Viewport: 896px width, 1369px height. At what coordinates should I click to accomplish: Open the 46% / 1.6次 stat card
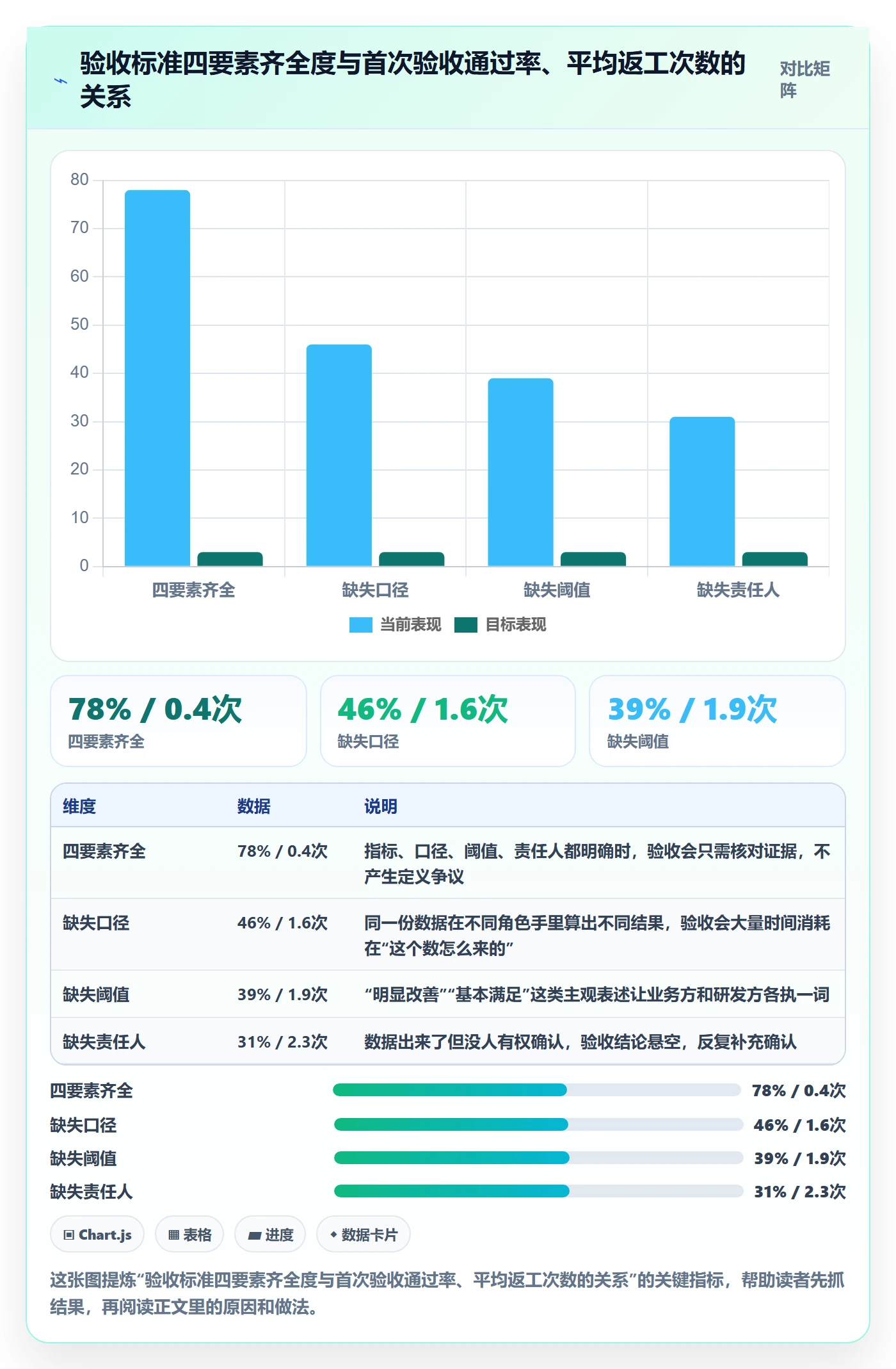448,721
